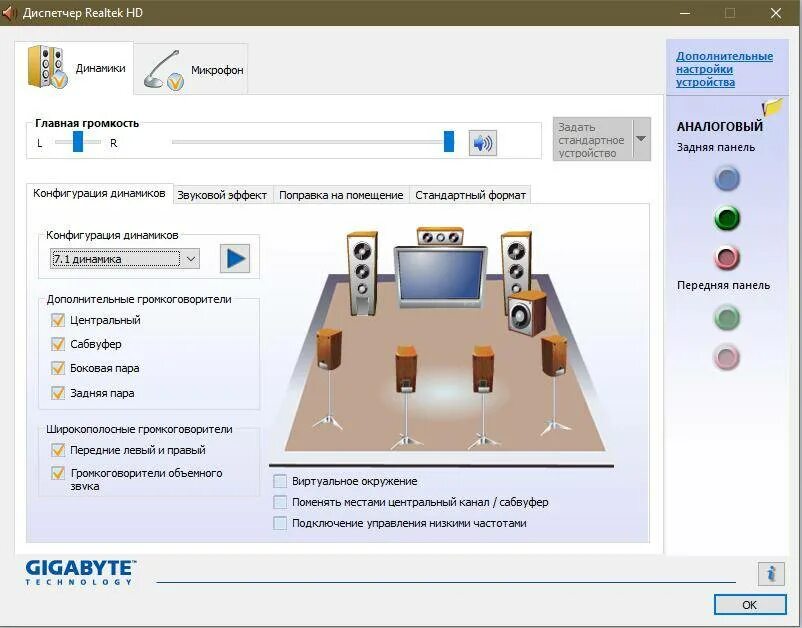The image size is (802, 628).
Task: Switch to the Динамики device tab
Action: point(75,68)
